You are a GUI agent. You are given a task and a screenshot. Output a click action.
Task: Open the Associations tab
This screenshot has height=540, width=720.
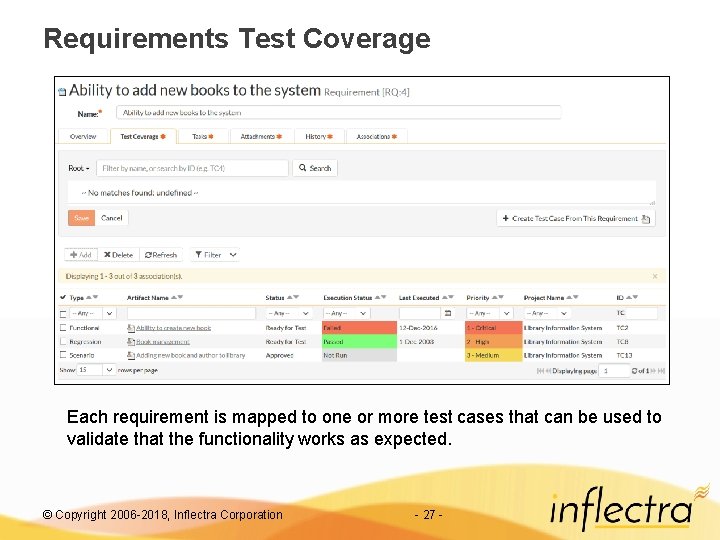[x=377, y=136]
